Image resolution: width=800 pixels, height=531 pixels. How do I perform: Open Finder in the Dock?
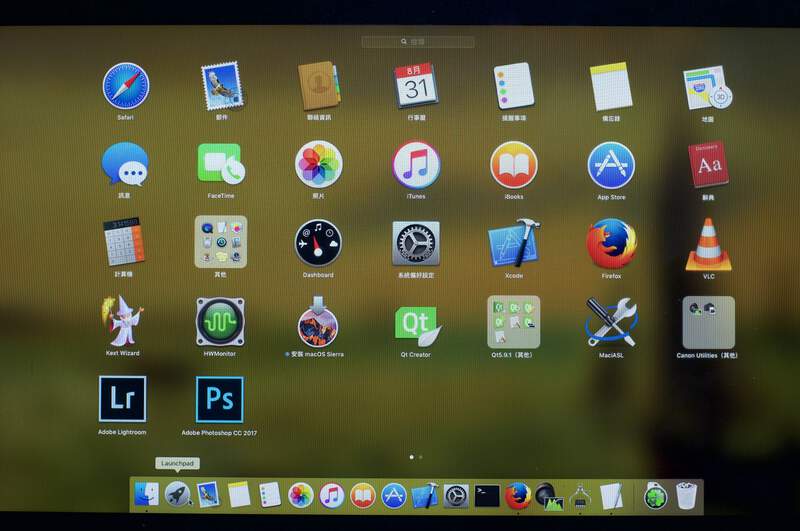tap(146, 494)
